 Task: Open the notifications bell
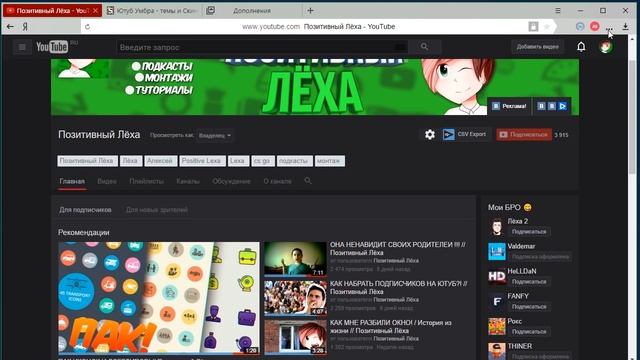click(581, 47)
